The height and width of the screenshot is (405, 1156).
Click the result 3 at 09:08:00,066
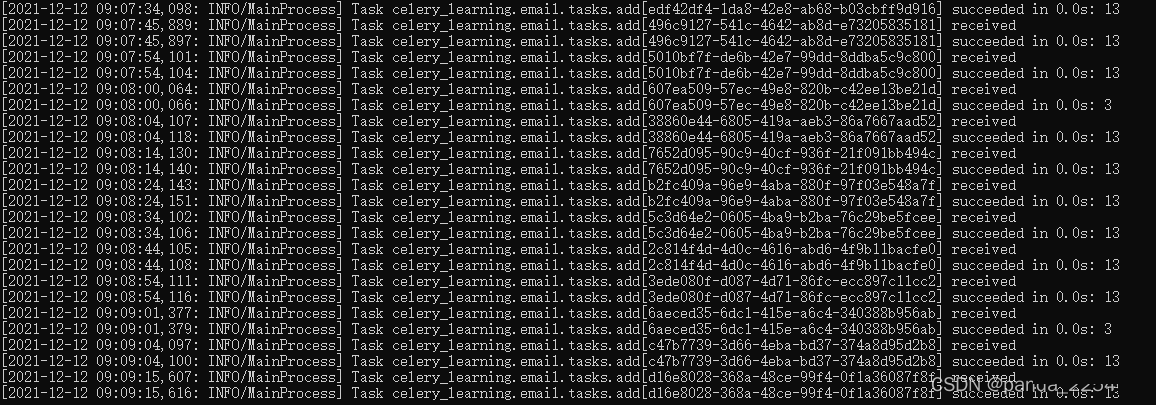(1108, 105)
